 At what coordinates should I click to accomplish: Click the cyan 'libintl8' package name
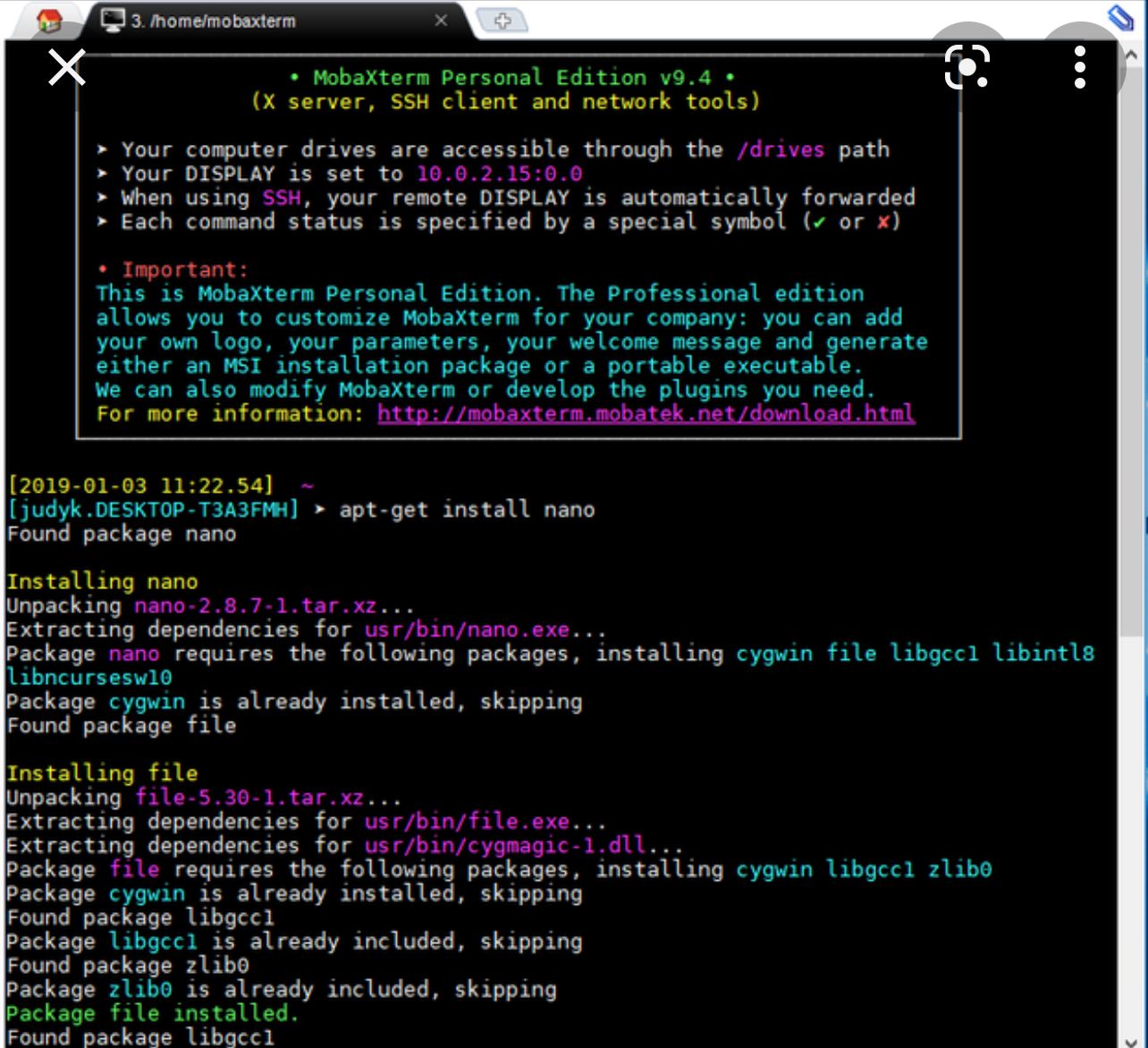1043,654
